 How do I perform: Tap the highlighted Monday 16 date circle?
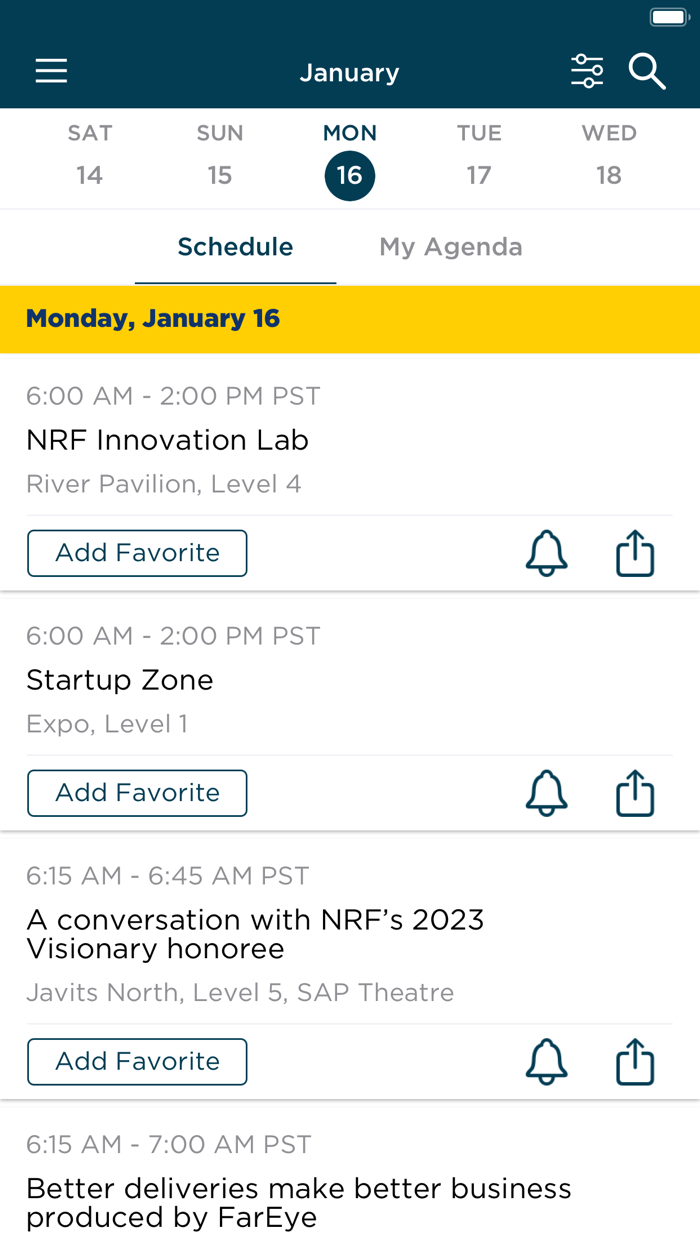point(349,175)
